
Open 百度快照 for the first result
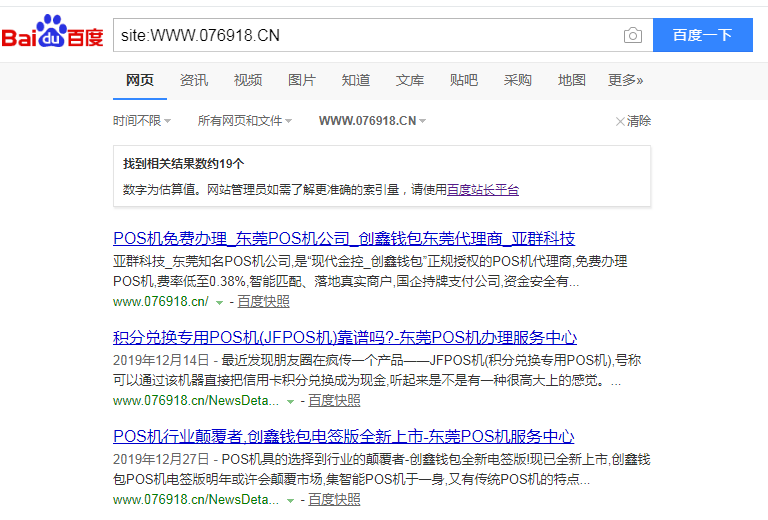click(264, 302)
